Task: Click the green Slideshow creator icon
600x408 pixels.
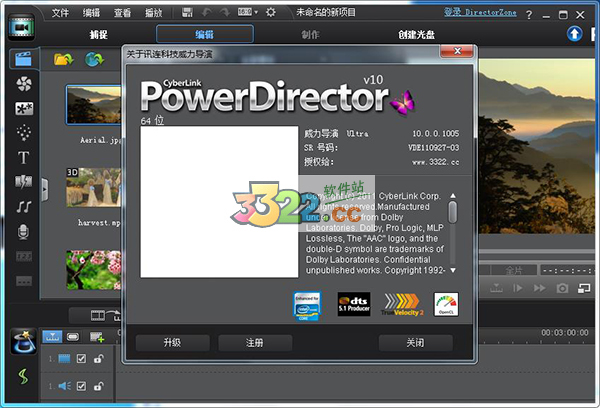Action: [23, 376]
